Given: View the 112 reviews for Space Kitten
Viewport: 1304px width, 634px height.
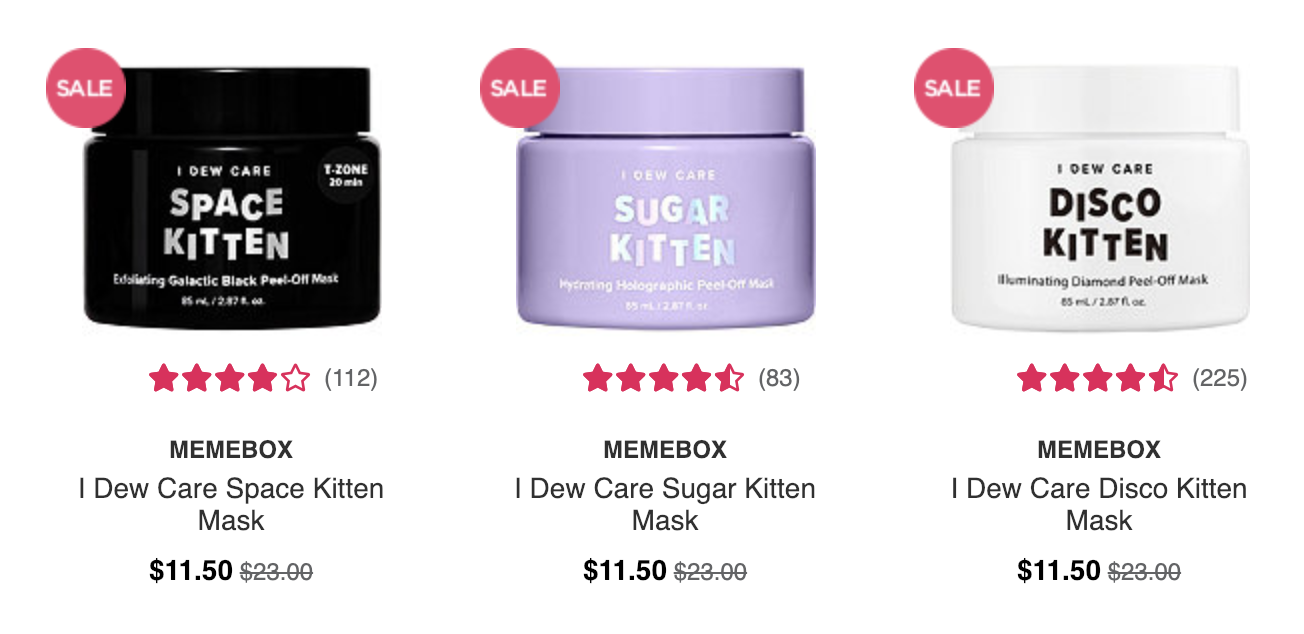Looking at the screenshot, I should 351,379.
